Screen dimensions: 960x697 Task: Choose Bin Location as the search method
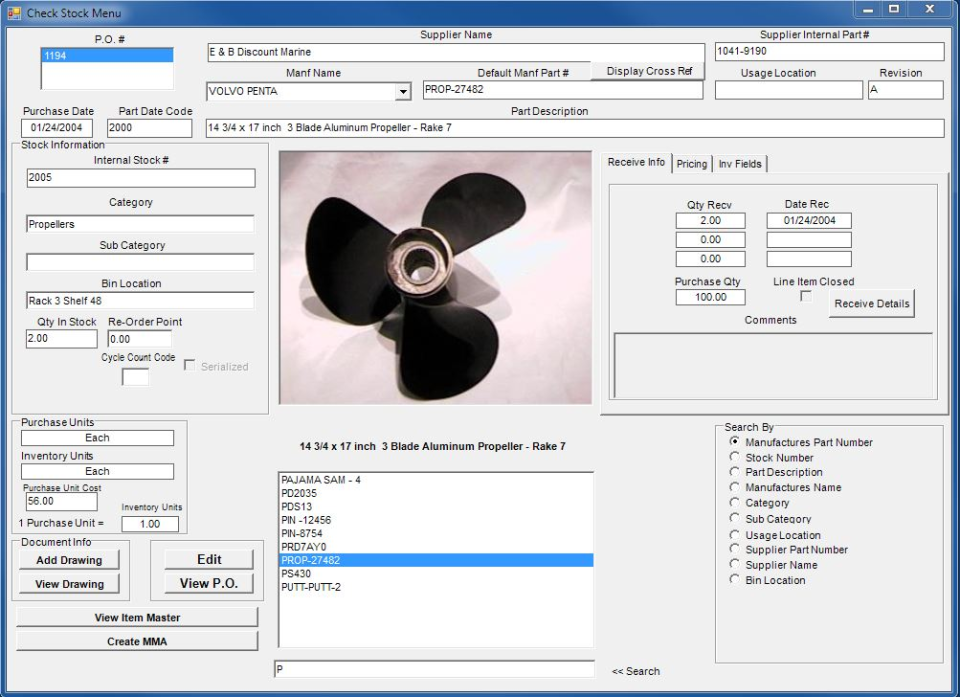coord(733,580)
